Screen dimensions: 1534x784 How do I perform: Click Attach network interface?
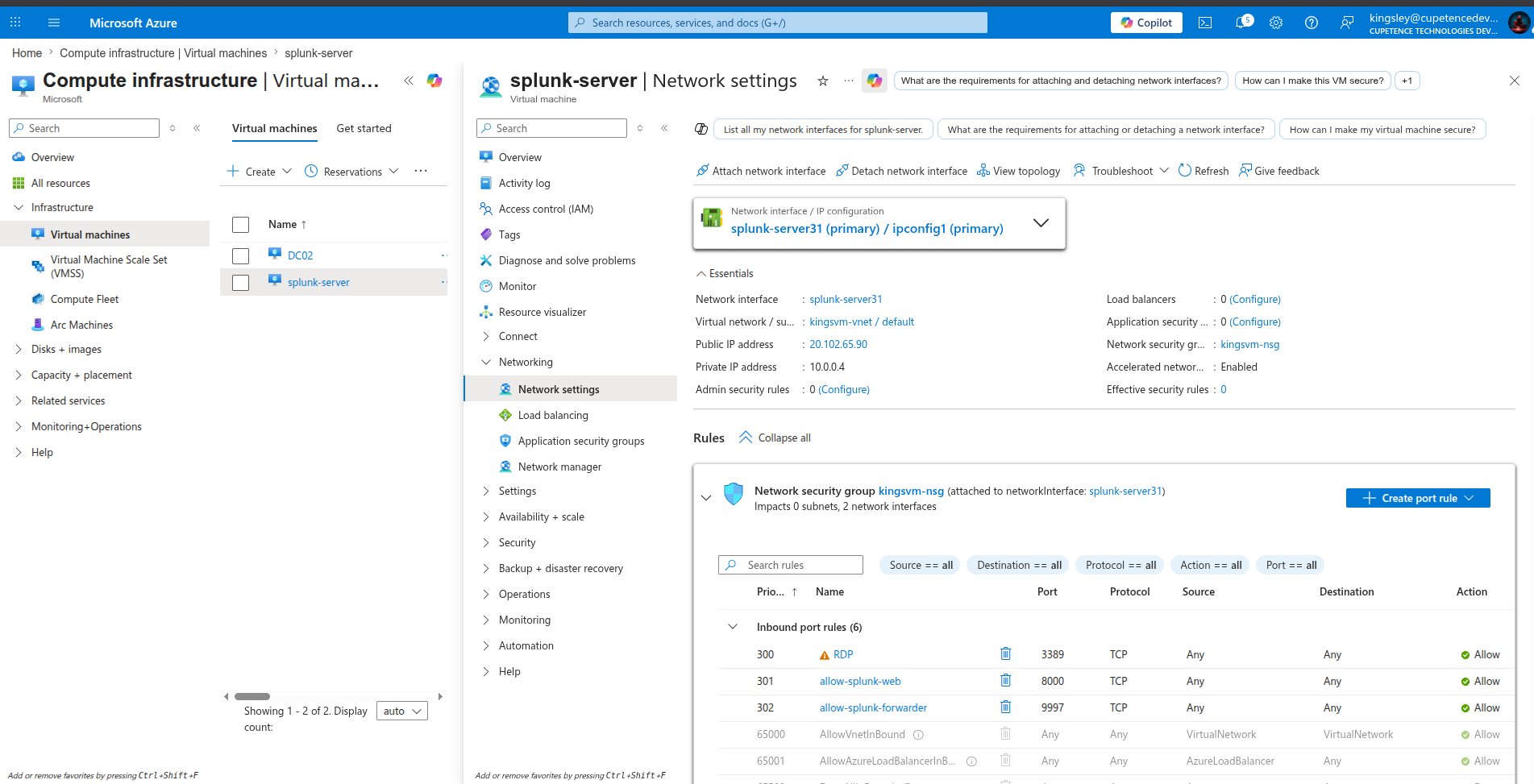pyautogui.click(x=761, y=171)
